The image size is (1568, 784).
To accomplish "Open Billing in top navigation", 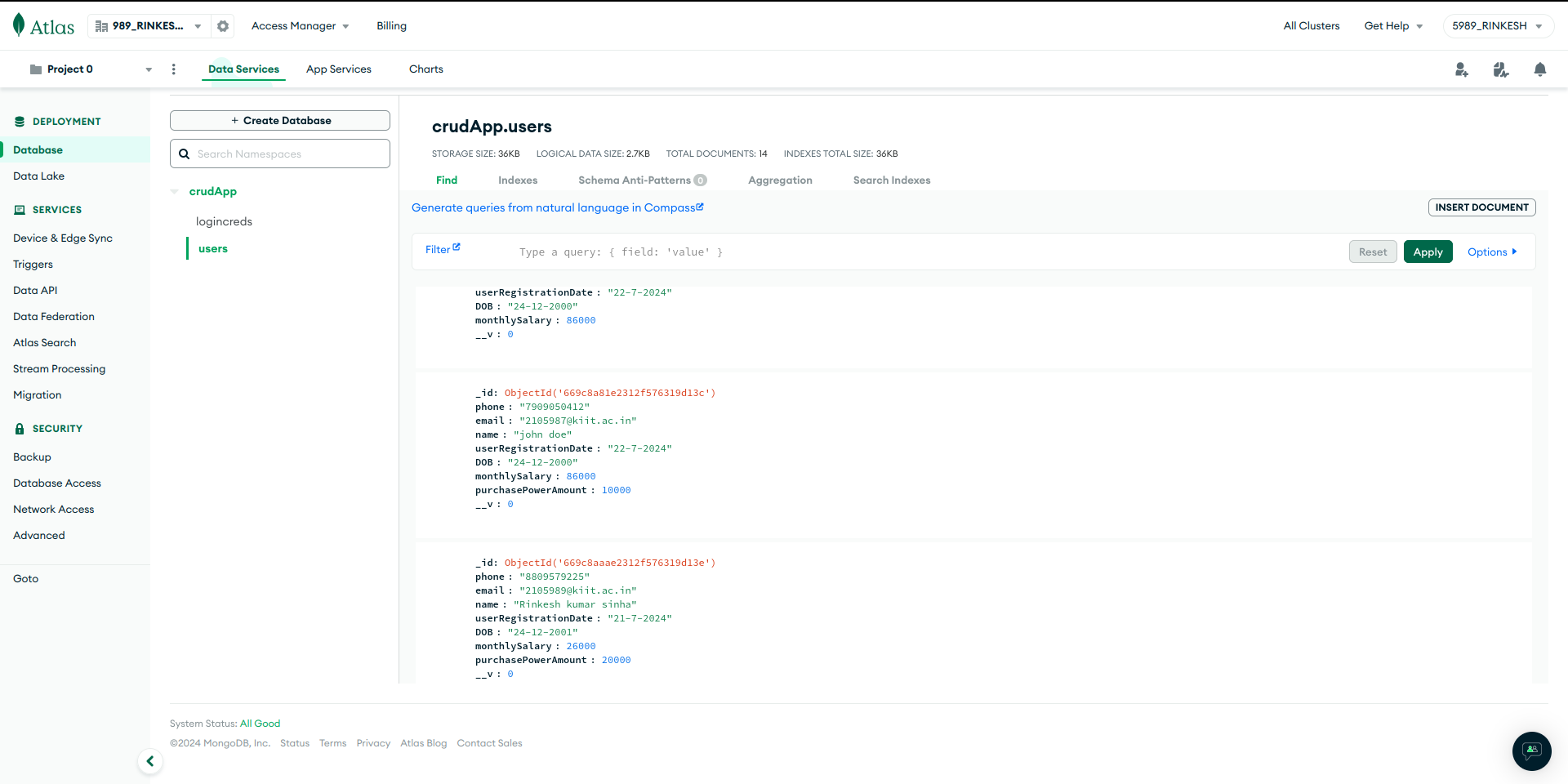I will [x=391, y=26].
